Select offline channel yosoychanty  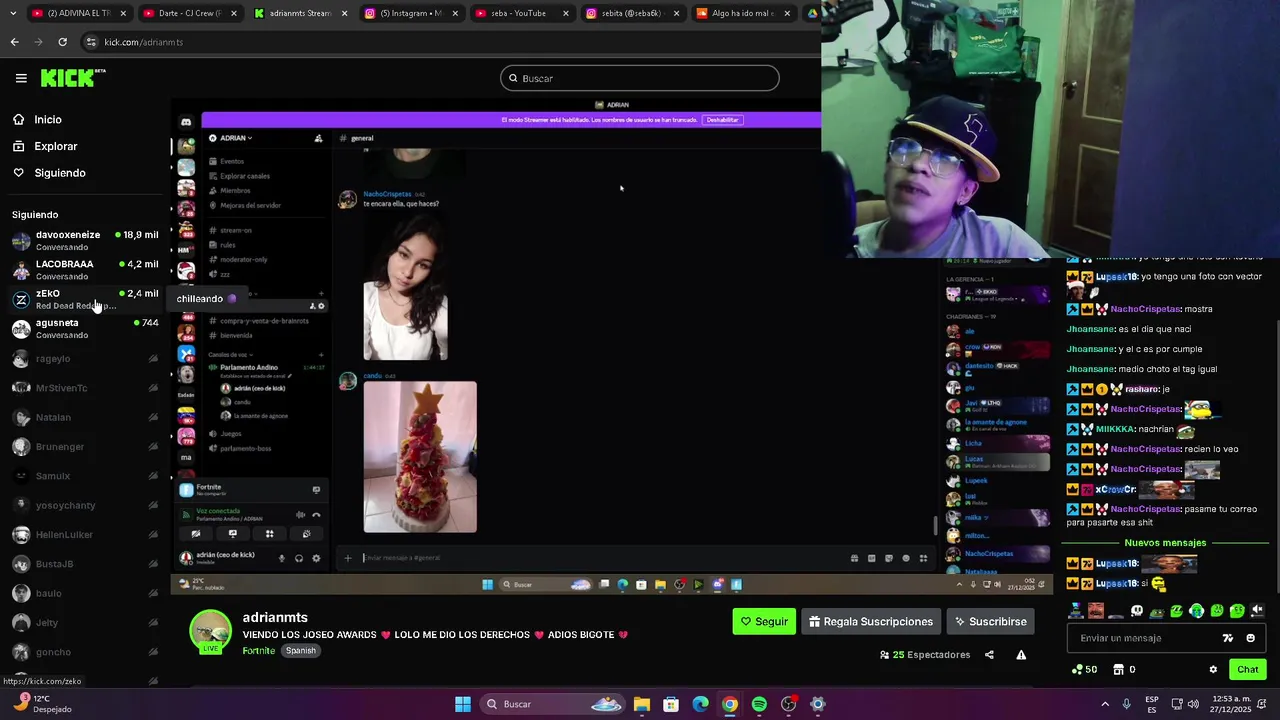pyautogui.click(x=85, y=505)
